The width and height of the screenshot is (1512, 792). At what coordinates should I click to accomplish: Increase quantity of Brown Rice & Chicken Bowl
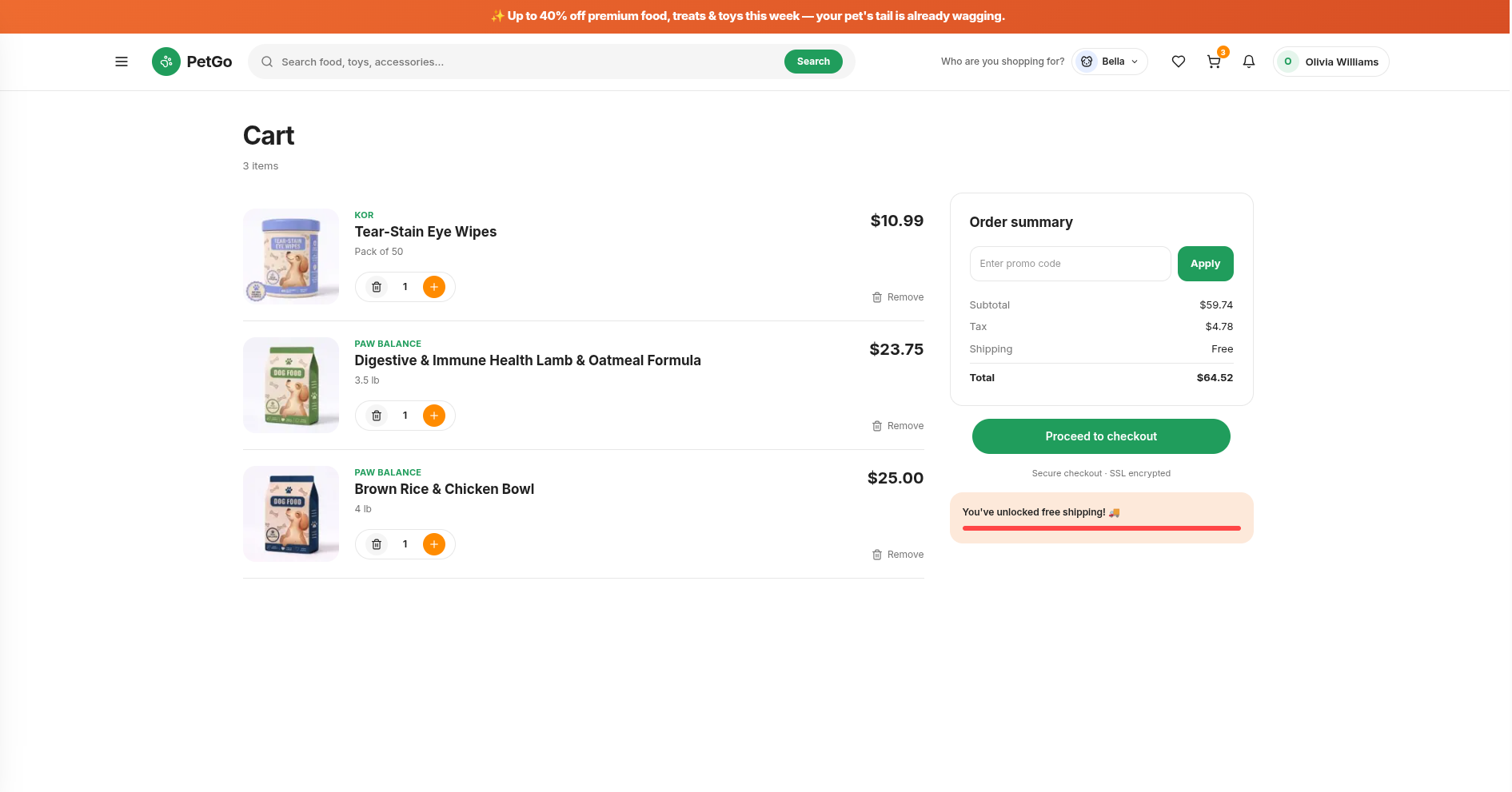pyautogui.click(x=434, y=544)
